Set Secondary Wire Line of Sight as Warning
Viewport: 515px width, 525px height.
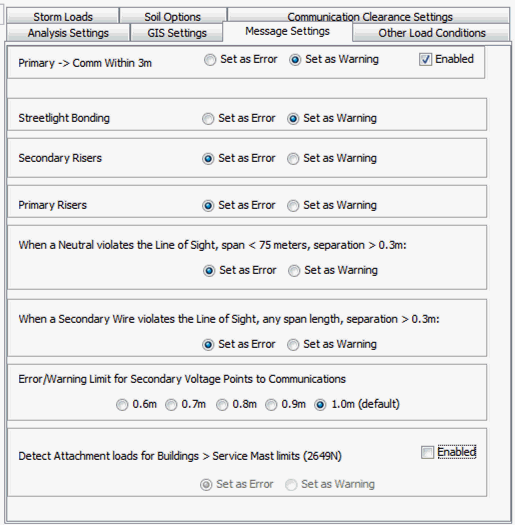(x=293, y=345)
